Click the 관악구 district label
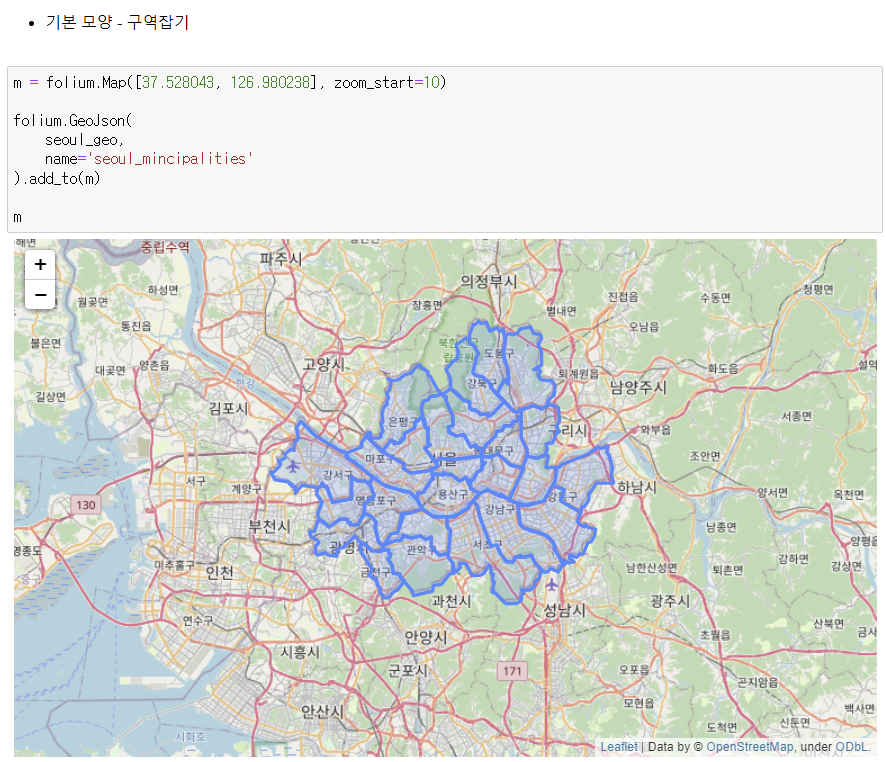The image size is (886, 762). (420, 550)
